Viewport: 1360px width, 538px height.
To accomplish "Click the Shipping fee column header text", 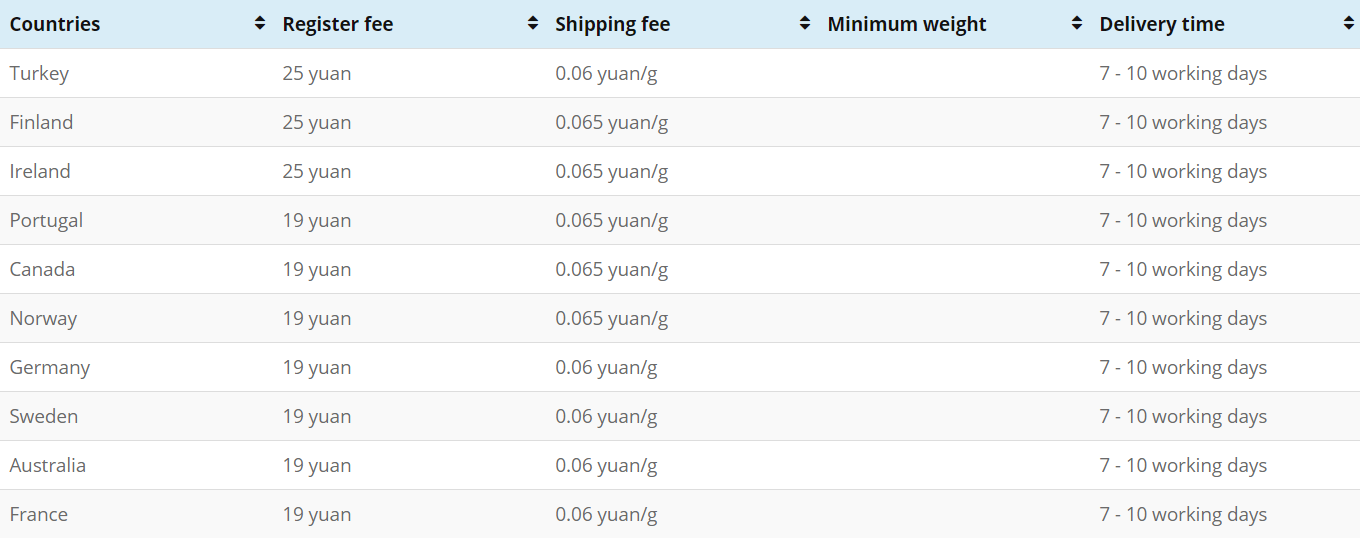I will (613, 24).
